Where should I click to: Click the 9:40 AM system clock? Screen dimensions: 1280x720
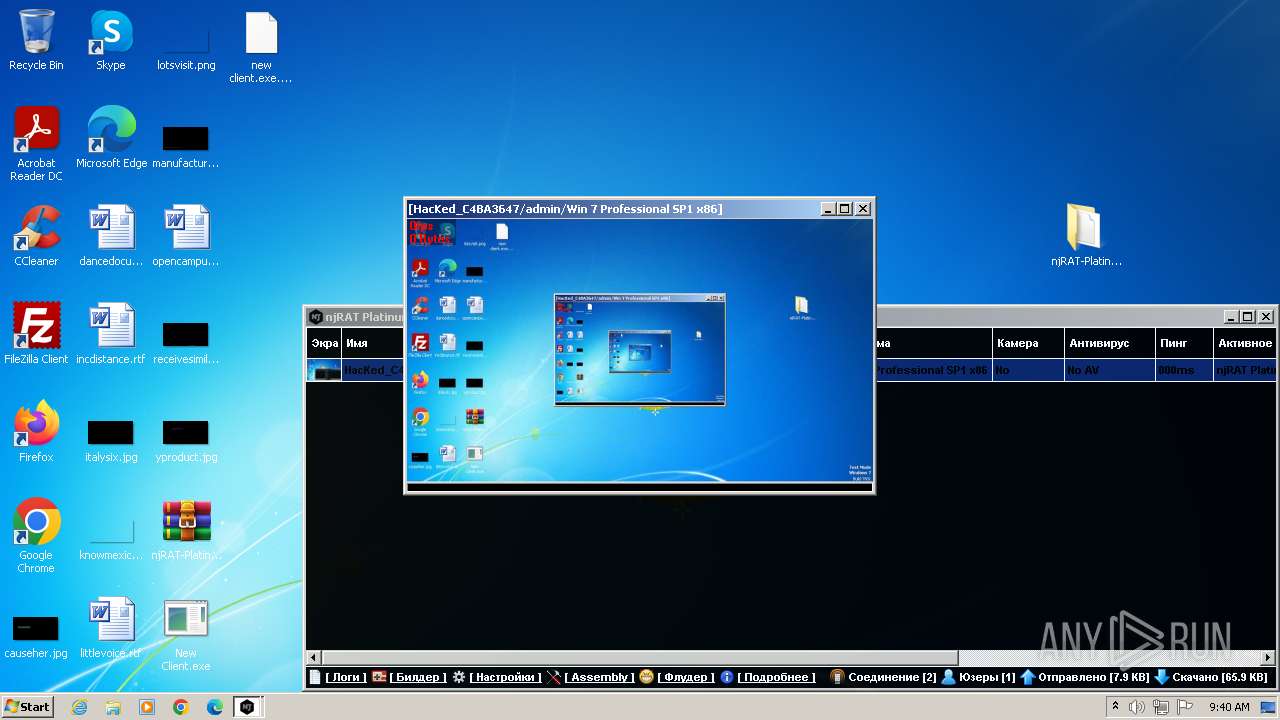[x=1229, y=707]
